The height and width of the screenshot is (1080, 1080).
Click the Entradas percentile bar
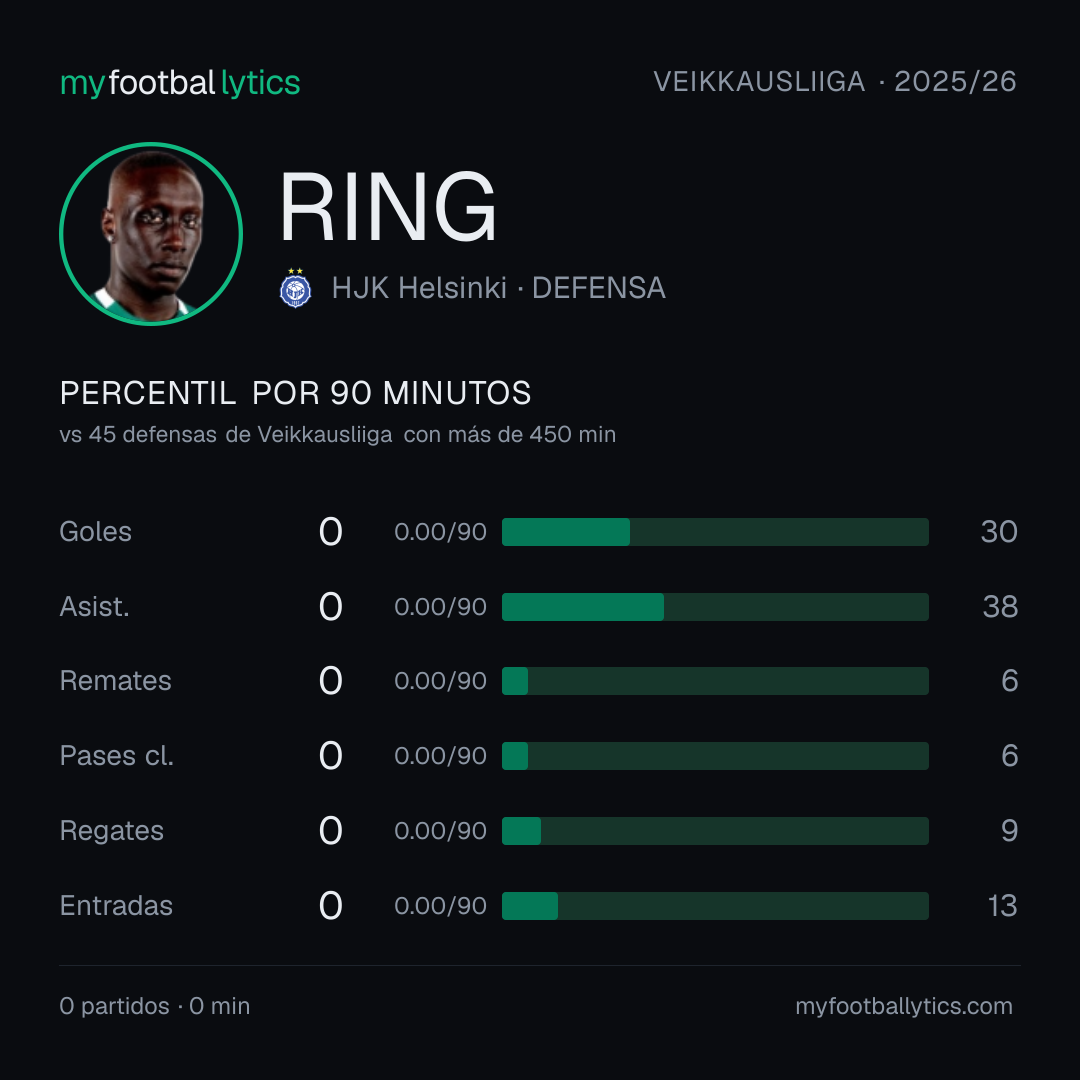(715, 906)
